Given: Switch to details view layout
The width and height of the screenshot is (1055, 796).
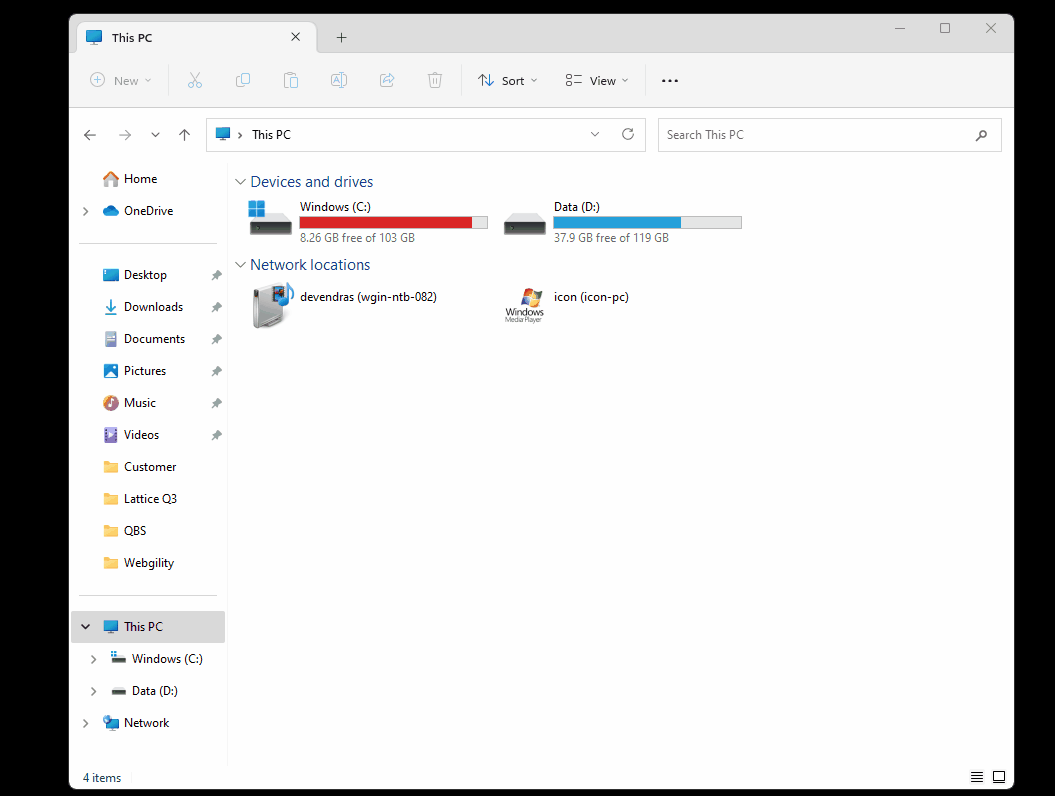Looking at the screenshot, I should point(977,777).
